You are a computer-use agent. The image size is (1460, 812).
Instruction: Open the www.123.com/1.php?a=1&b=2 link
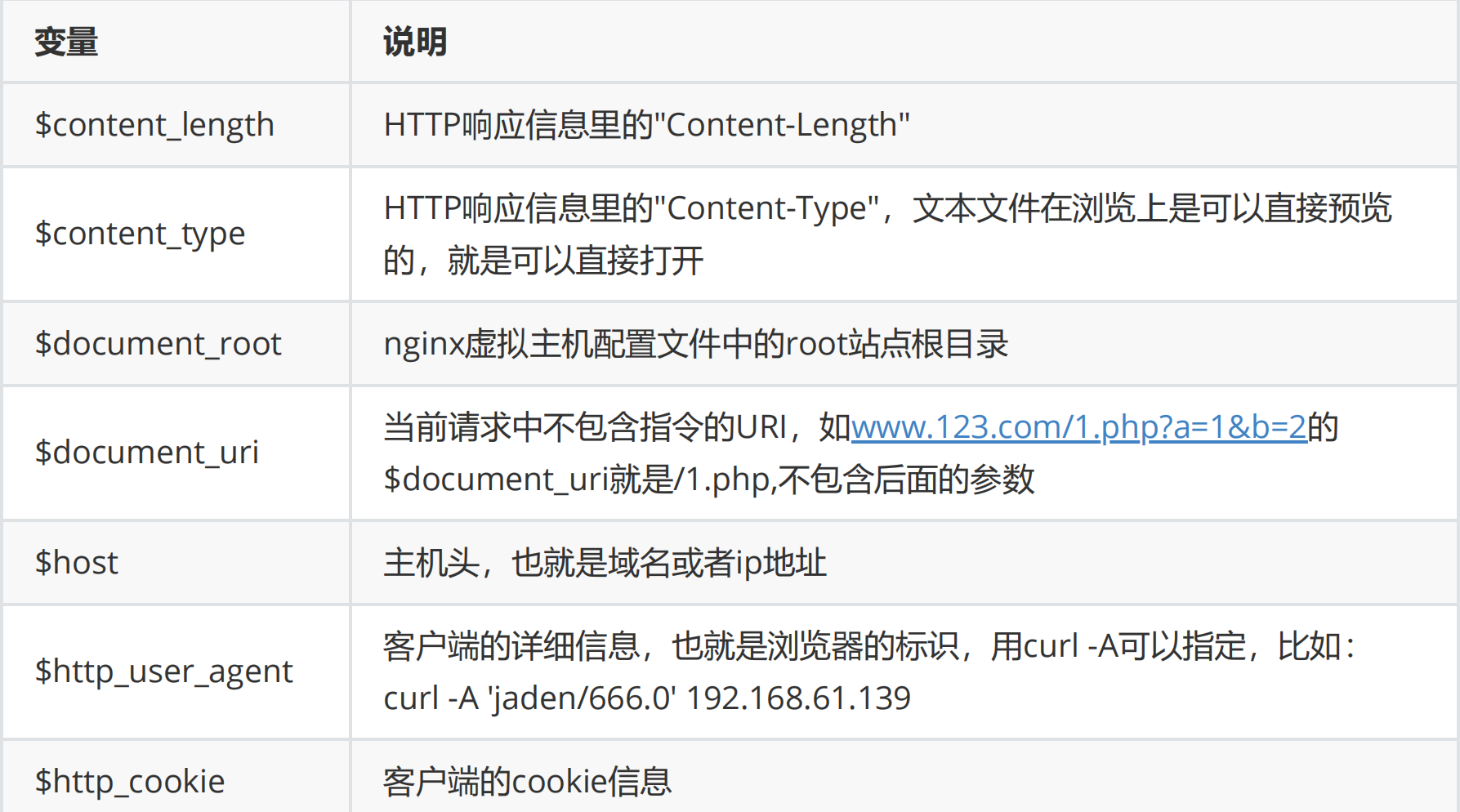point(1078,427)
